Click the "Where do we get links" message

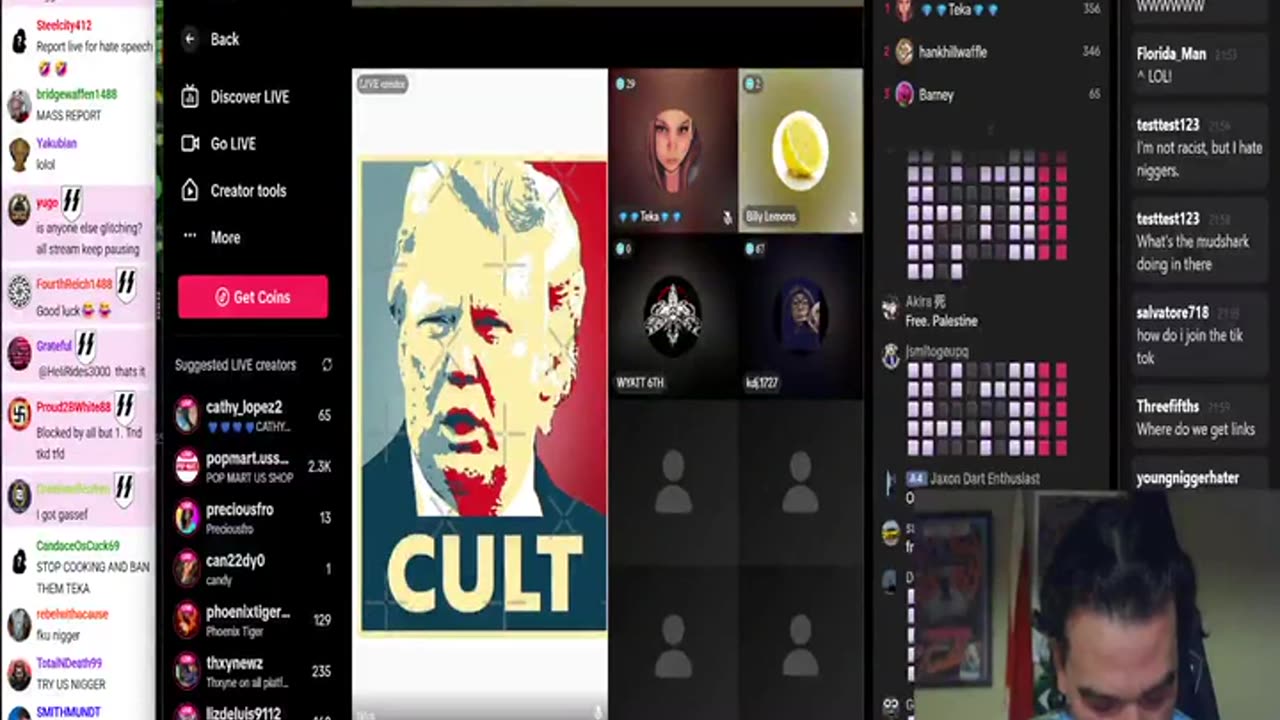pyautogui.click(x=1195, y=430)
